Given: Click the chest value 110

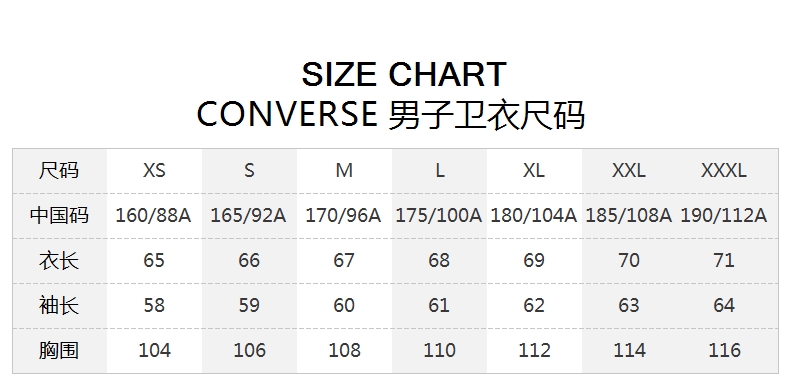Looking at the screenshot, I should point(439,350).
